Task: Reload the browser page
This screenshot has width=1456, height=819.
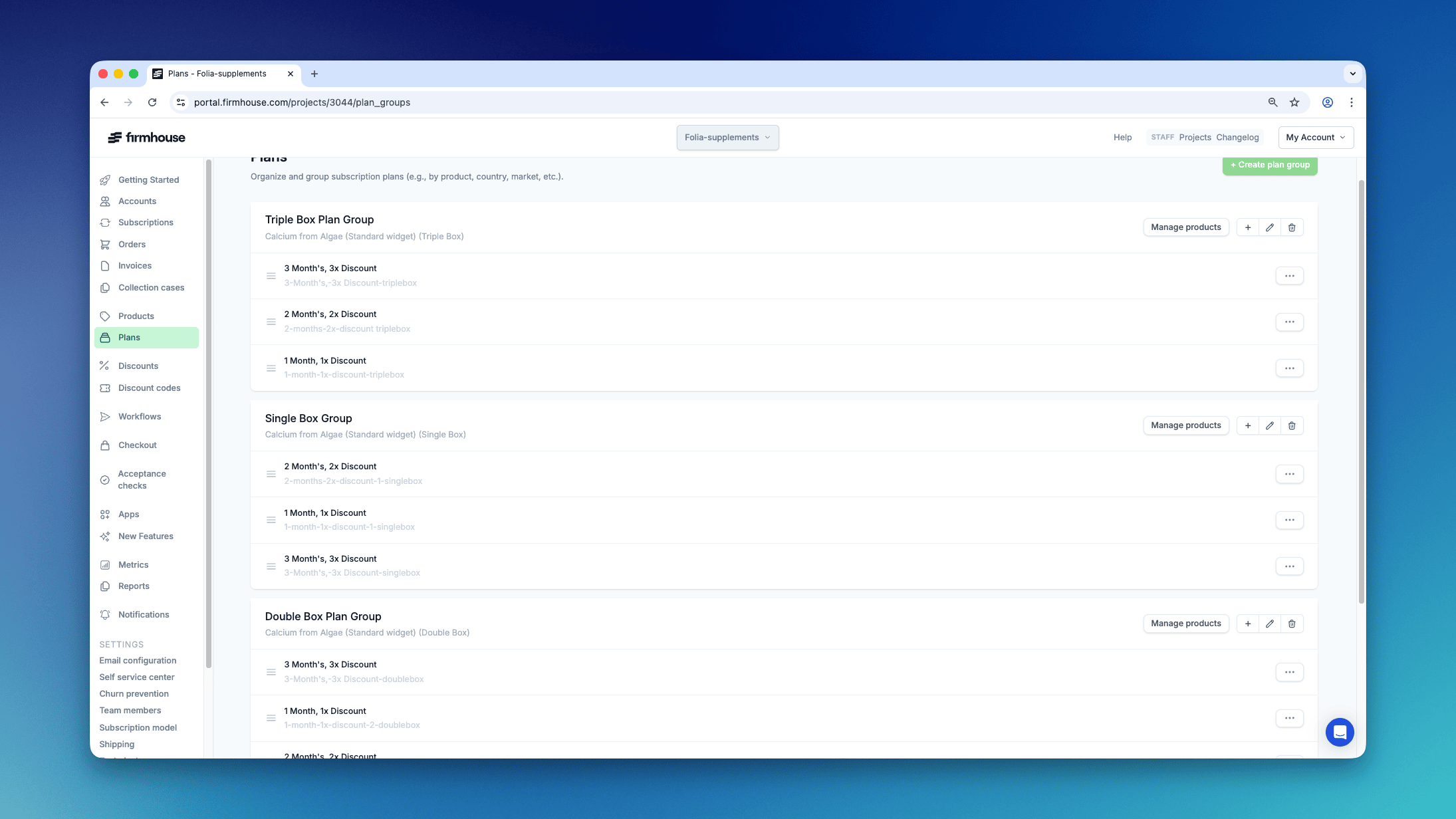Action: pyautogui.click(x=152, y=102)
